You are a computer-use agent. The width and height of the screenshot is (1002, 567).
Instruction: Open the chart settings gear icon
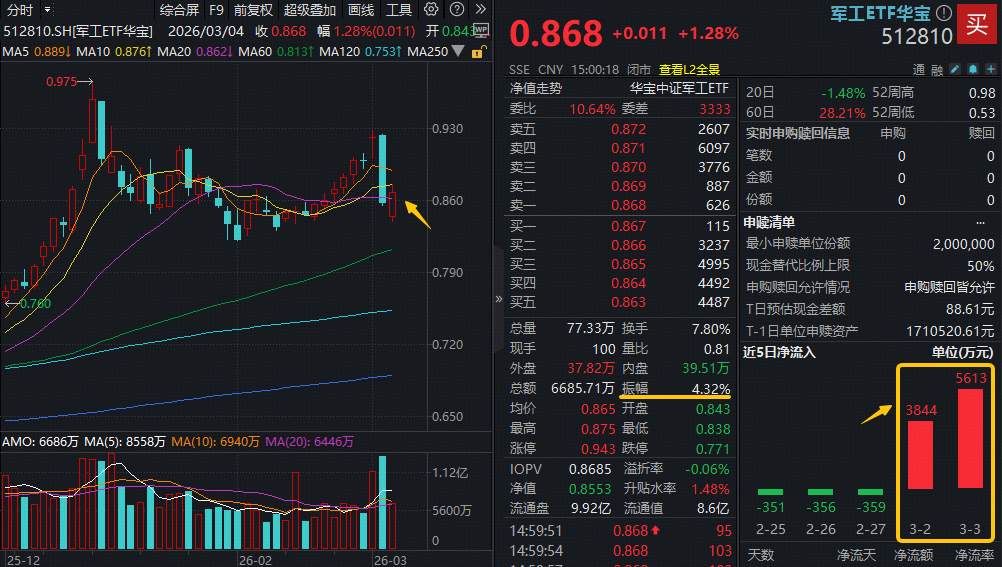pyautogui.click(x=430, y=10)
